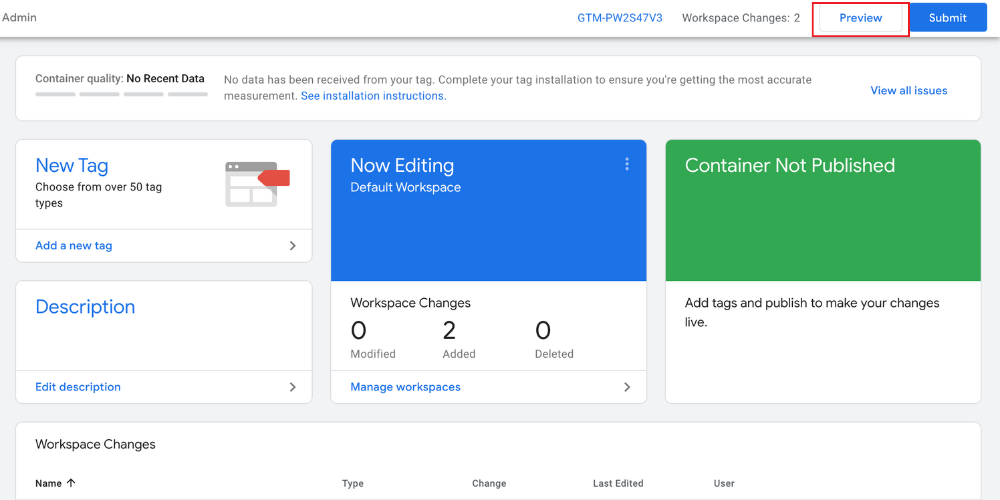Click the blue Submit button
The width and height of the screenshot is (1000, 500).
[x=948, y=18]
